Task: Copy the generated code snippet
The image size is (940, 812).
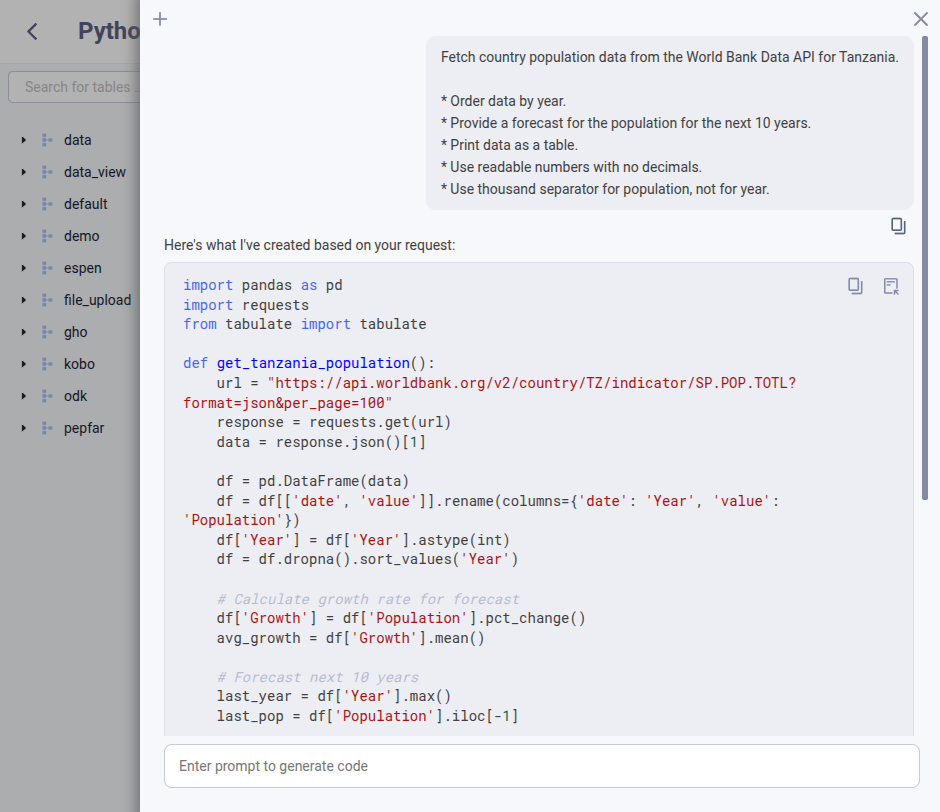Action: pos(855,286)
